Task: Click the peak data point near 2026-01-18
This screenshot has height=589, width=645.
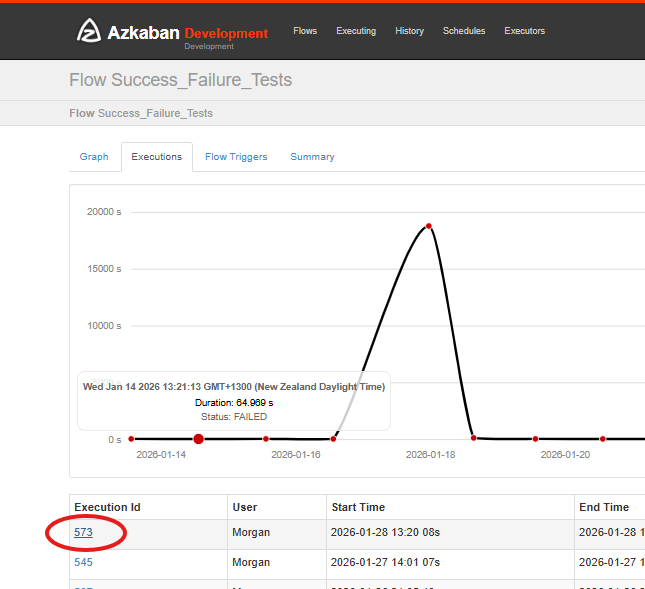Action: (x=429, y=226)
